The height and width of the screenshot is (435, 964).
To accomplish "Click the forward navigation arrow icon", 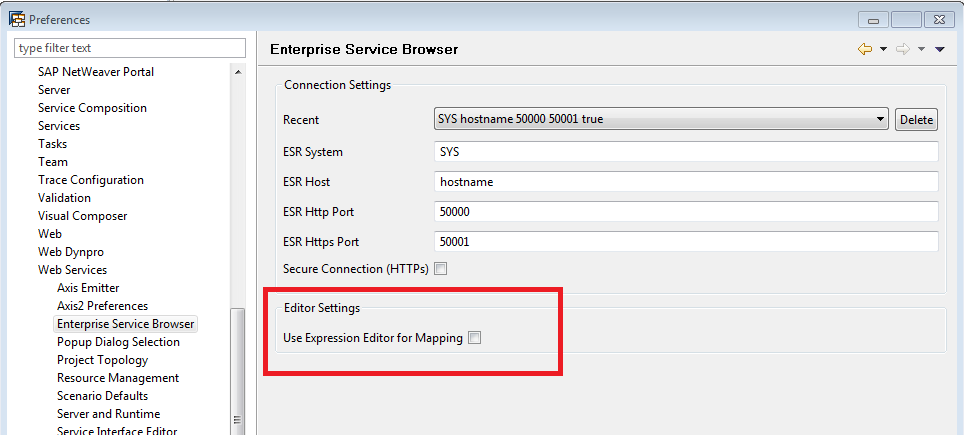I will tap(902, 49).
